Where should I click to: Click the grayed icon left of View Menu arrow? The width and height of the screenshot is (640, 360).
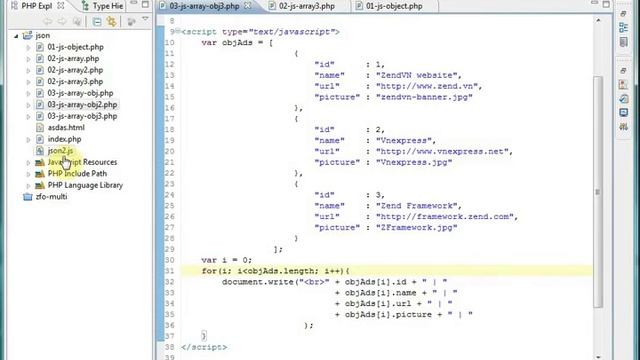[x=131, y=22]
